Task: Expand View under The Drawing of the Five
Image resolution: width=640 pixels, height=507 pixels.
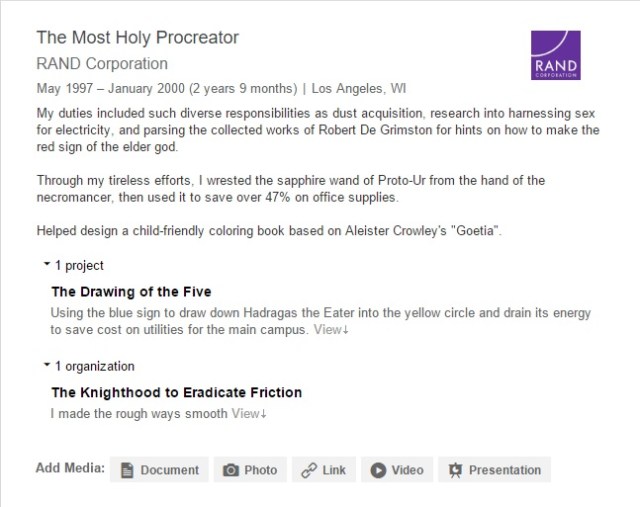Action: click(x=331, y=329)
